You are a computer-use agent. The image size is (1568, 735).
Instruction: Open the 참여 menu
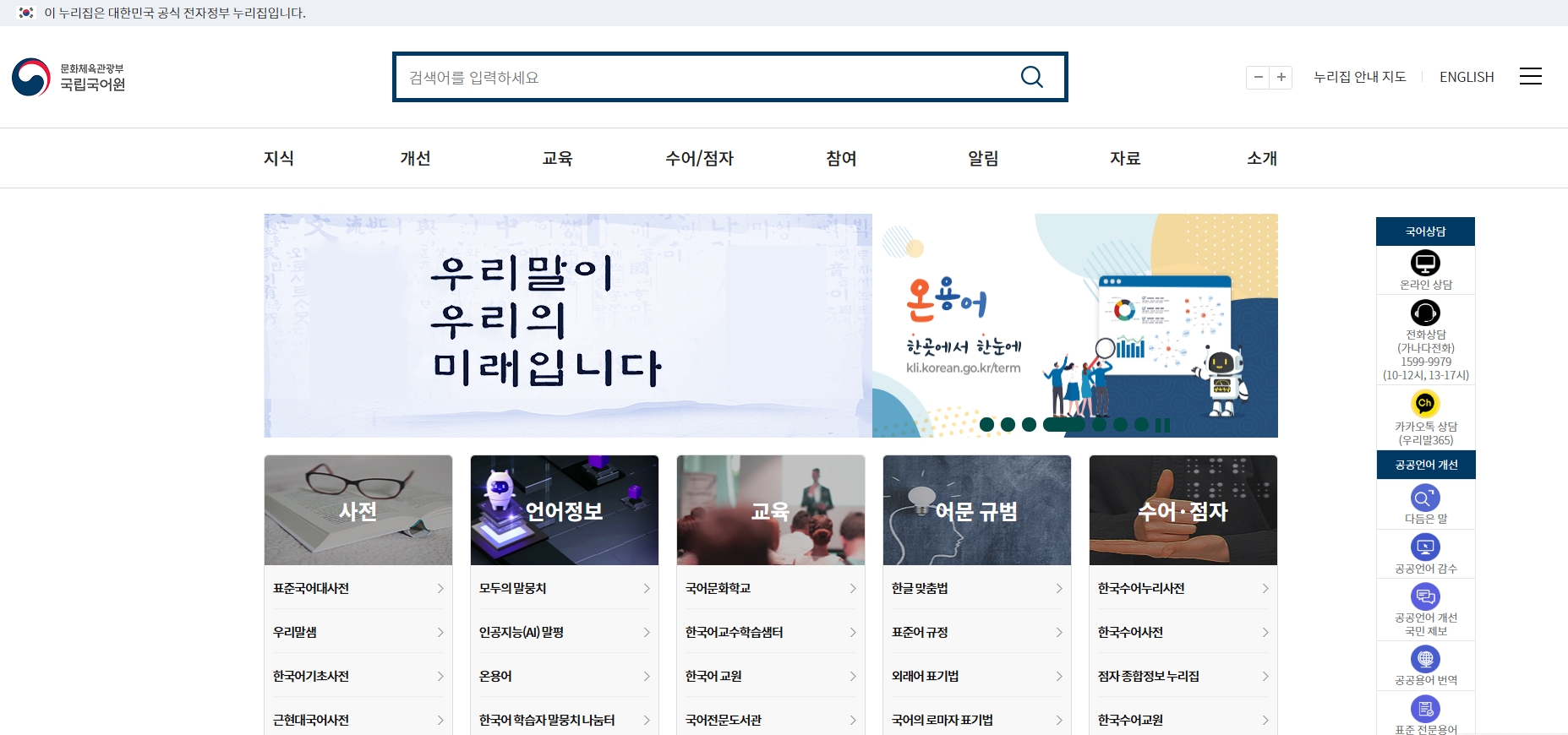(x=841, y=158)
